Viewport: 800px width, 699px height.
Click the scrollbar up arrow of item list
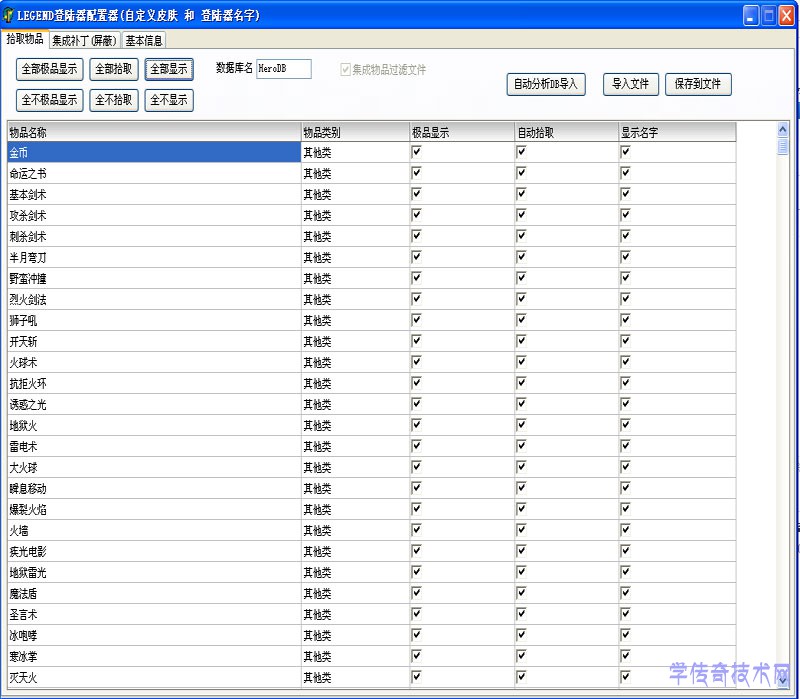[x=783, y=128]
